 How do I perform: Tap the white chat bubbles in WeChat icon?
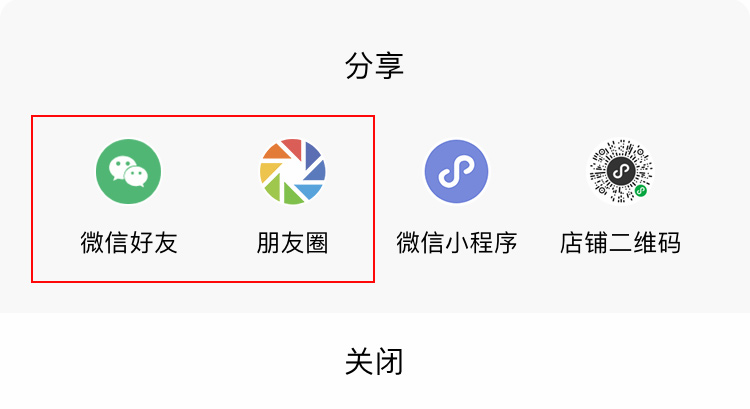pos(128,172)
